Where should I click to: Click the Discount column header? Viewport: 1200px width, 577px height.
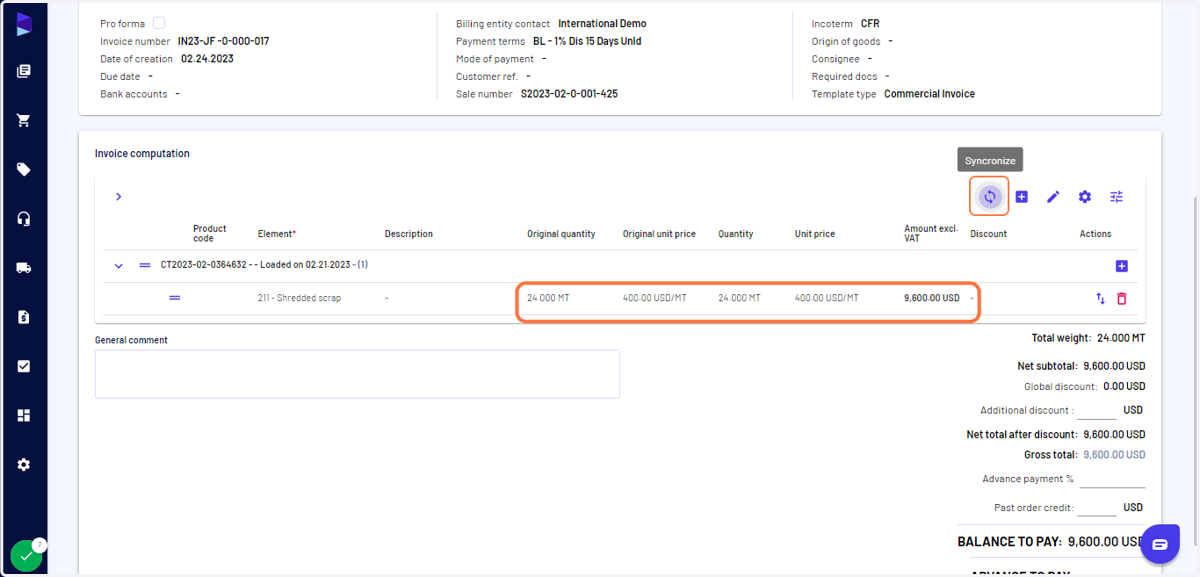[988, 234]
